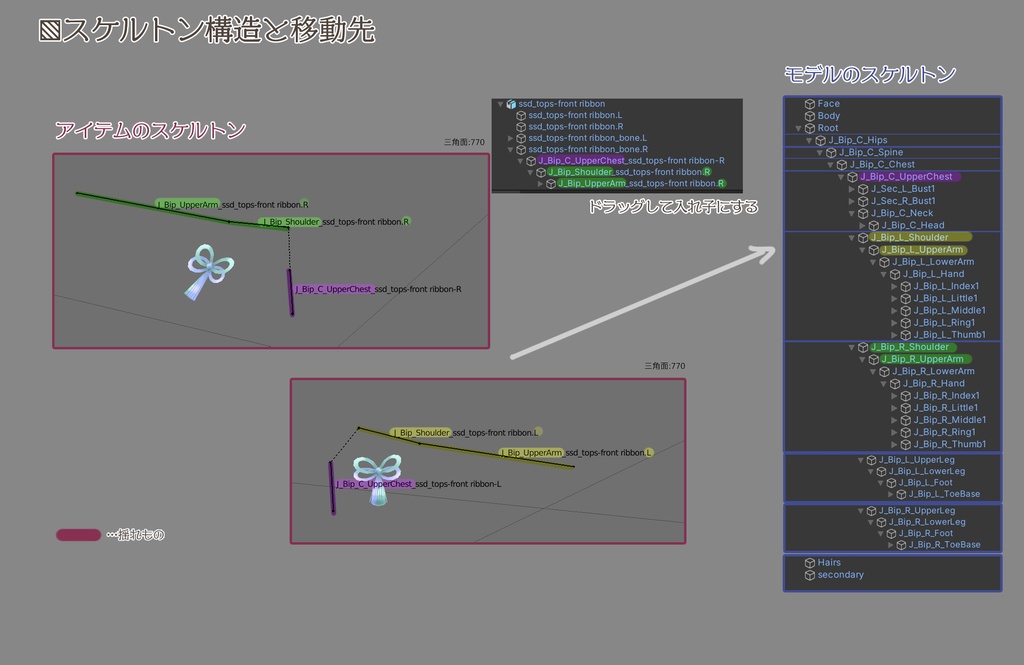This screenshot has width=1024, height=665.
Task: Click the J_Bip_R_ToeBase cube icon
Action: coord(901,545)
